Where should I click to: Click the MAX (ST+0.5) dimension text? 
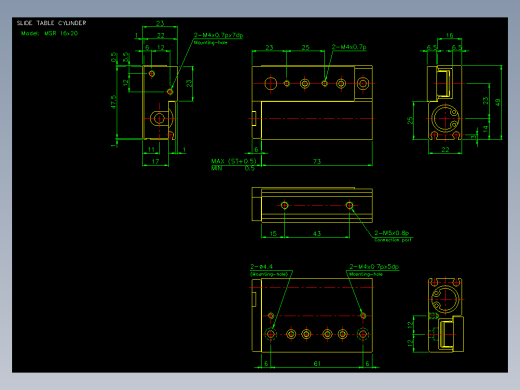(234, 161)
